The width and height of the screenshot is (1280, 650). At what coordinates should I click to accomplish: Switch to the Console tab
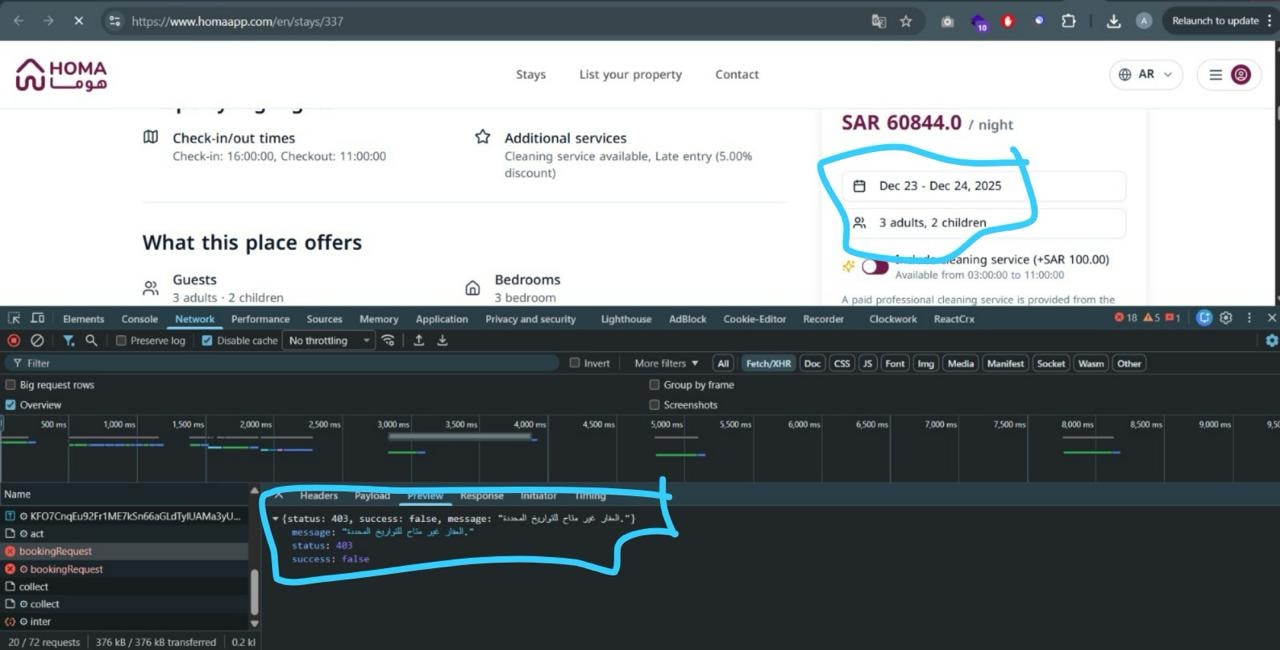[x=140, y=319]
